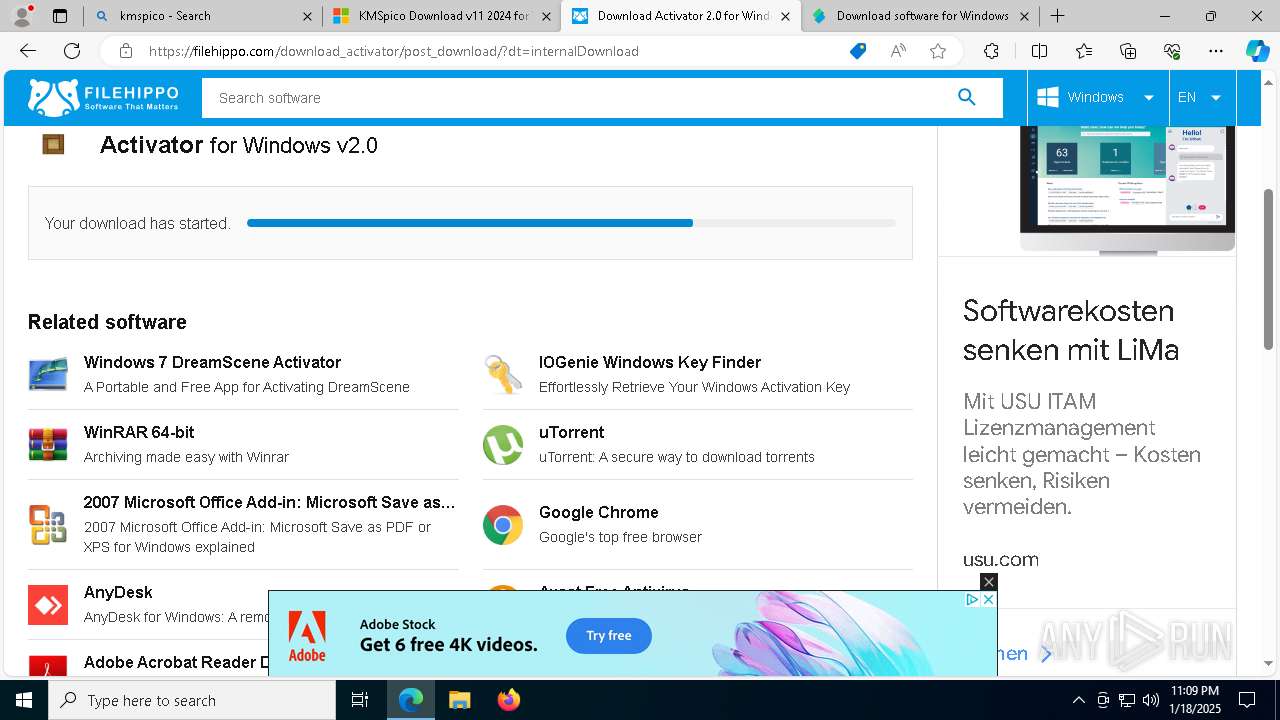Viewport: 1280px width, 720px height.
Task: Open the Google Chrome link
Action: [x=598, y=512]
